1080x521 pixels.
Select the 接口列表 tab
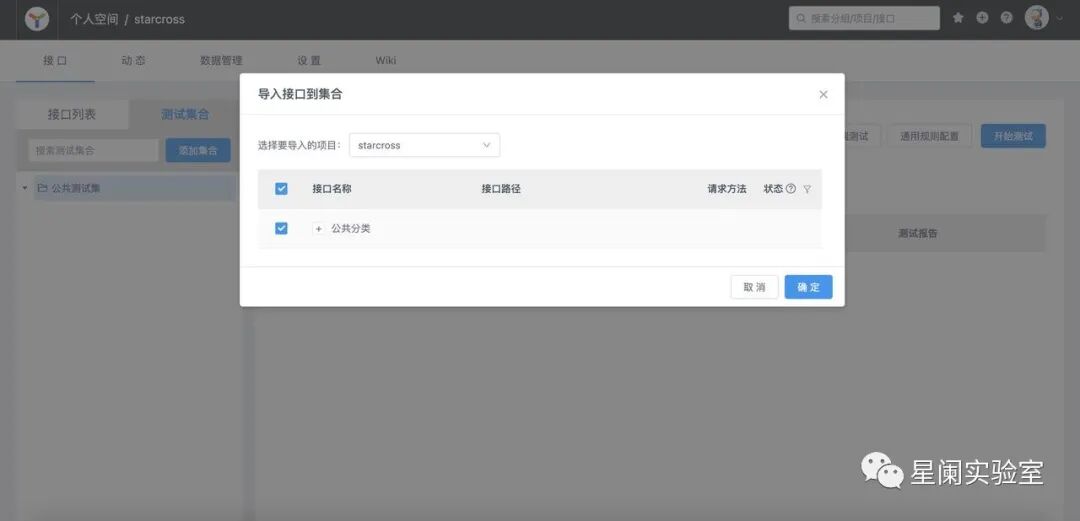(72, 114)
